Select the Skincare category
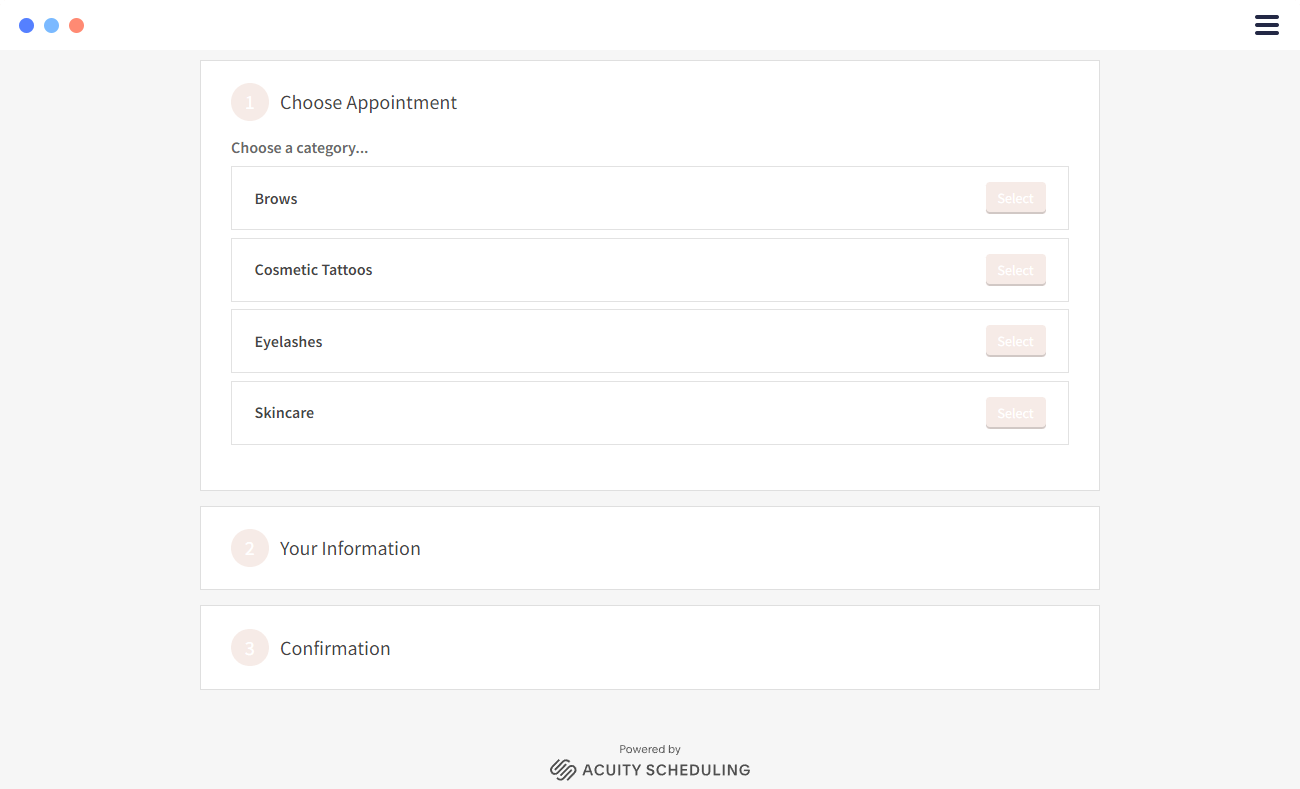This screenshot has width=1300, height=789. pyautogui.click(x=1015, y=412)
